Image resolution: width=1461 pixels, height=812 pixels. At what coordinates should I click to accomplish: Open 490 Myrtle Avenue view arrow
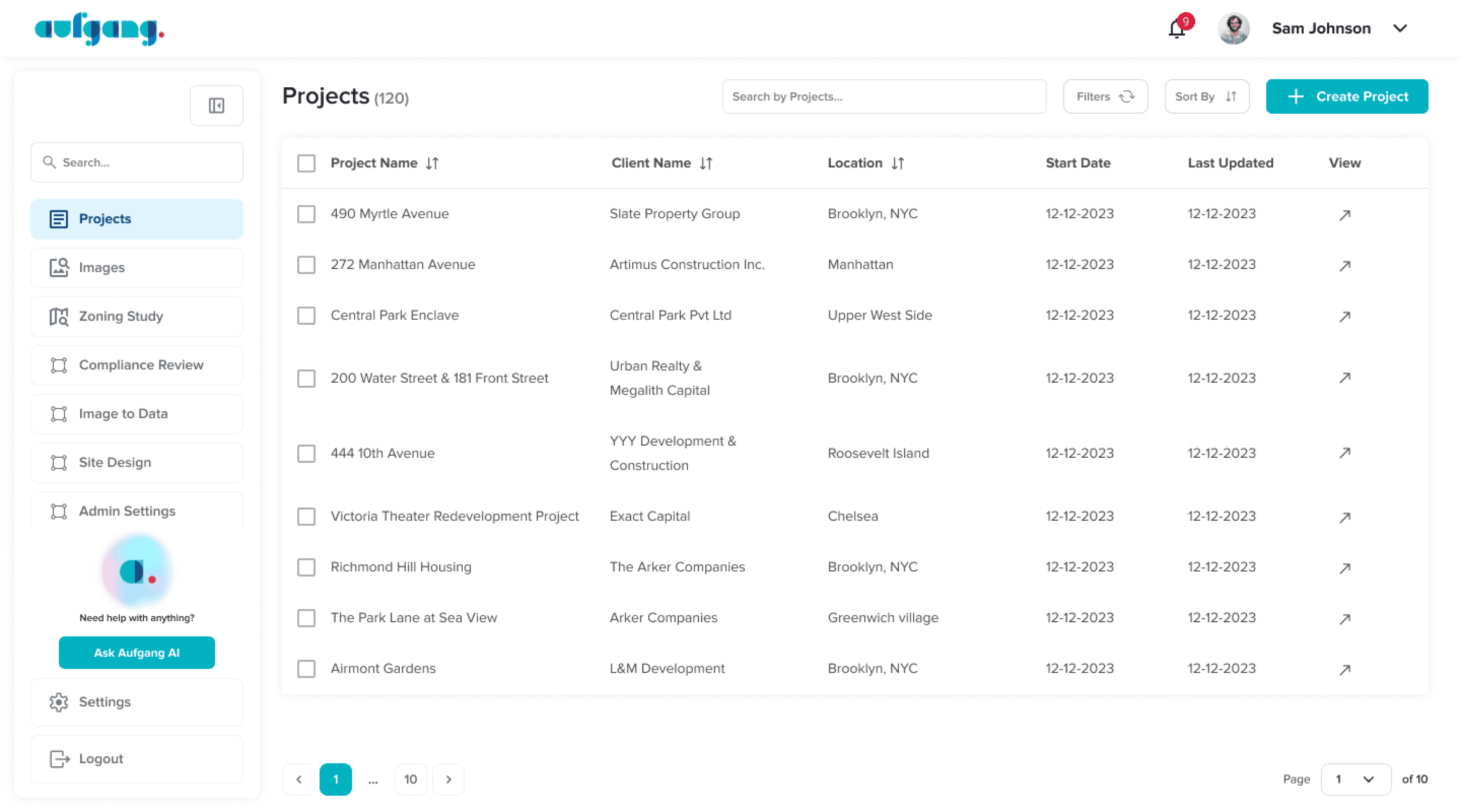1344,215
